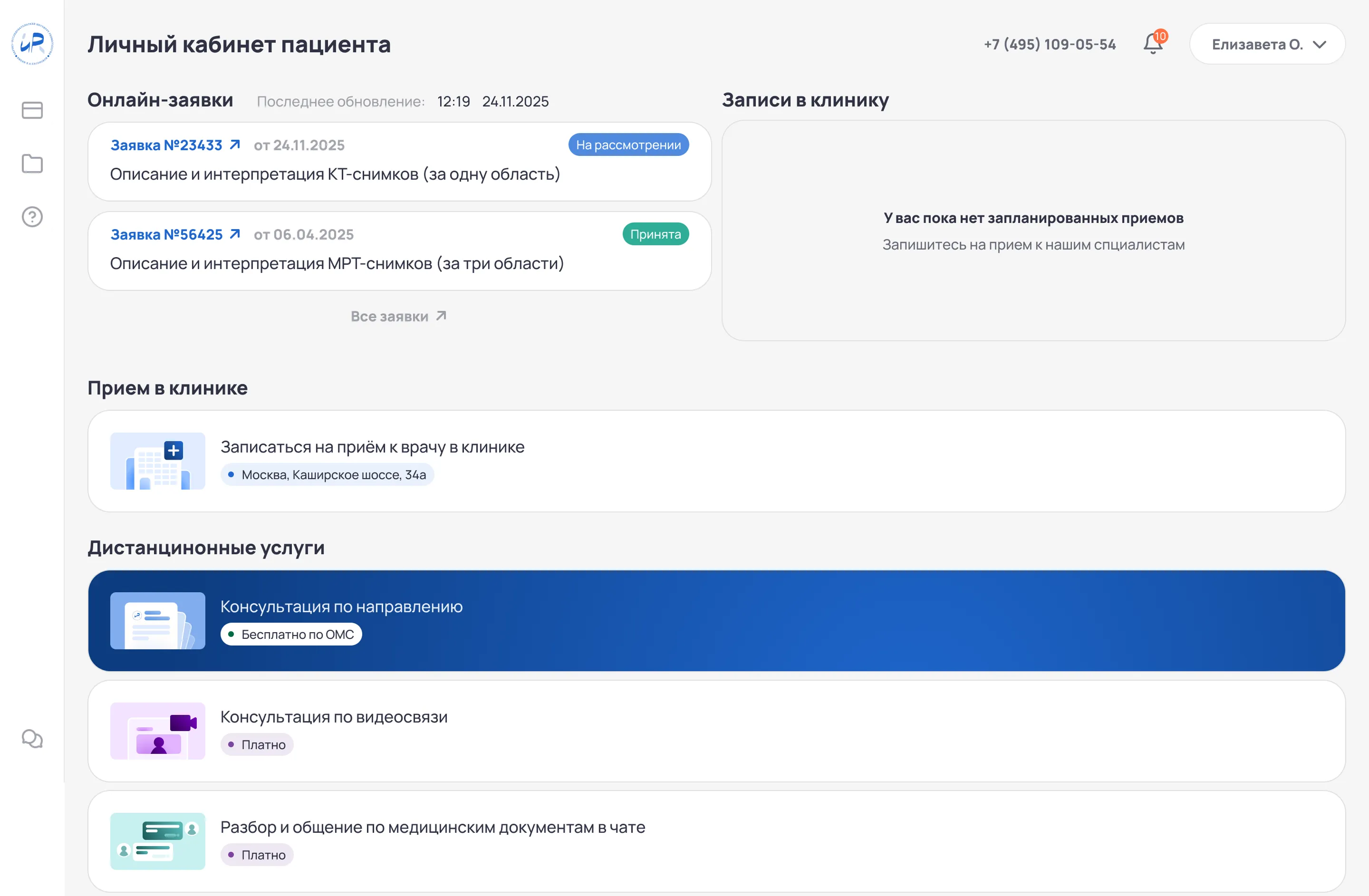Screen dimensions: 1369x896
Task: Click Запишитесь на прием к нашим спциалистам text
Action: tap(1033, 245)
